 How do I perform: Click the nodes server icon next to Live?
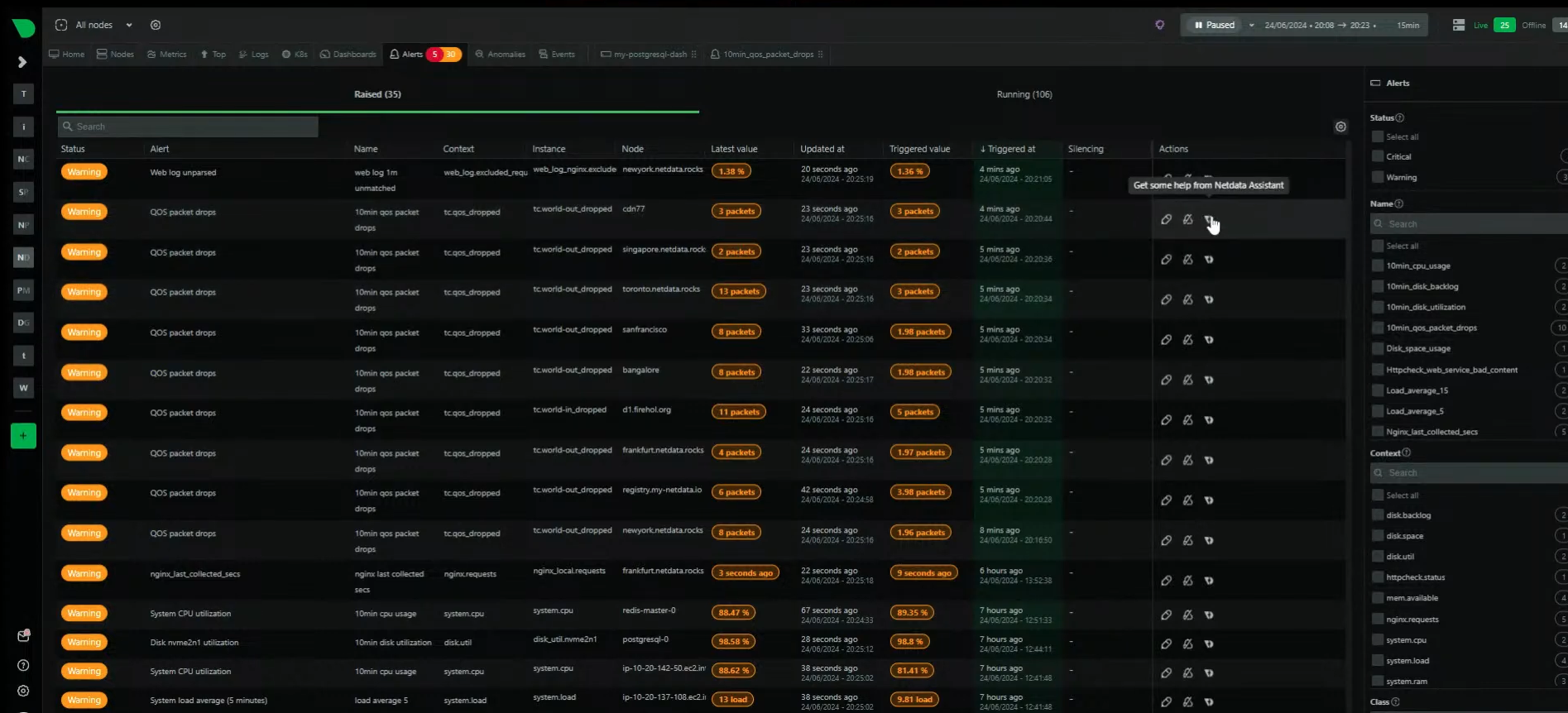tap(1459, 25)
